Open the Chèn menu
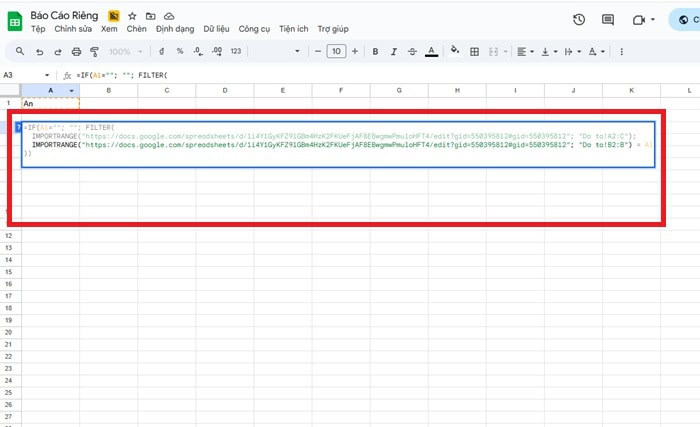Viewport: 700px width, 427px height. [x=136, y=29]
